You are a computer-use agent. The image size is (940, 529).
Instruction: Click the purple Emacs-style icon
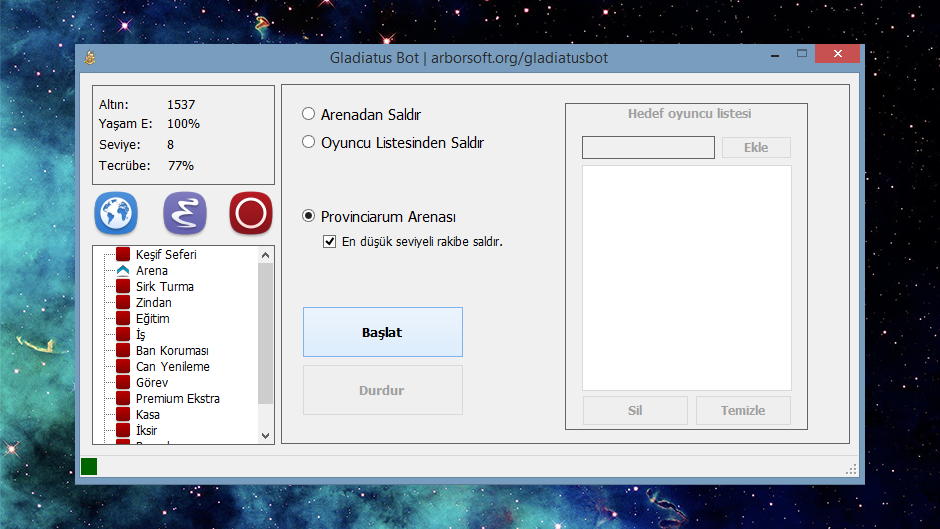point(184,213)
